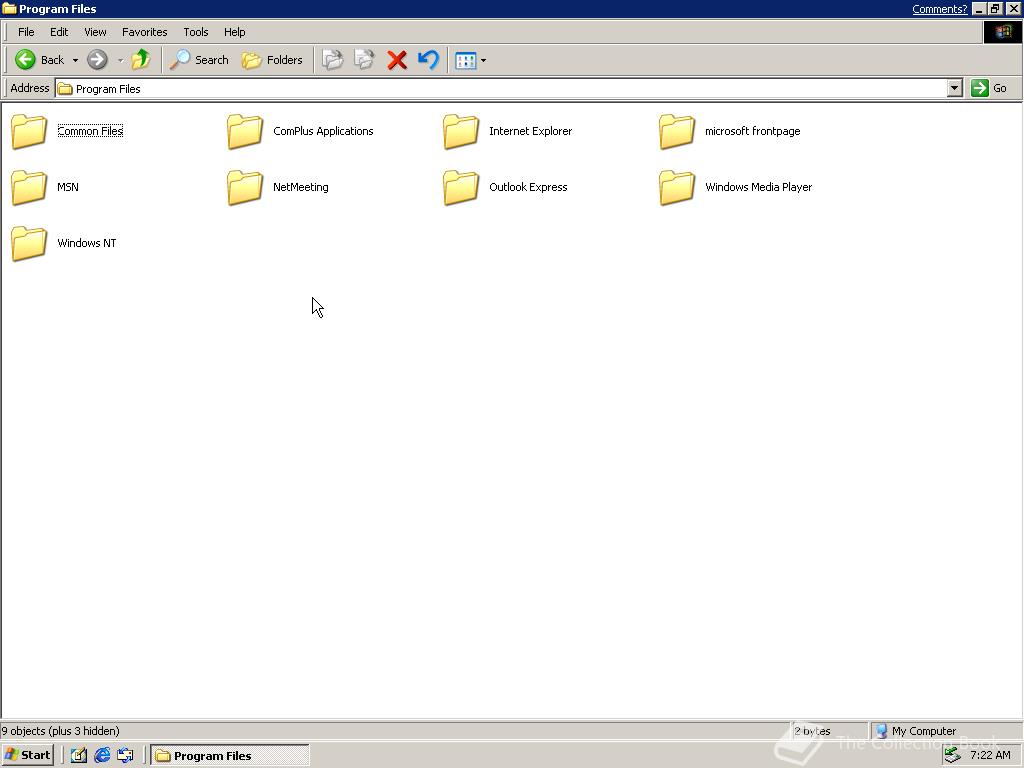Restore down the Program Files window

point(995,9)
